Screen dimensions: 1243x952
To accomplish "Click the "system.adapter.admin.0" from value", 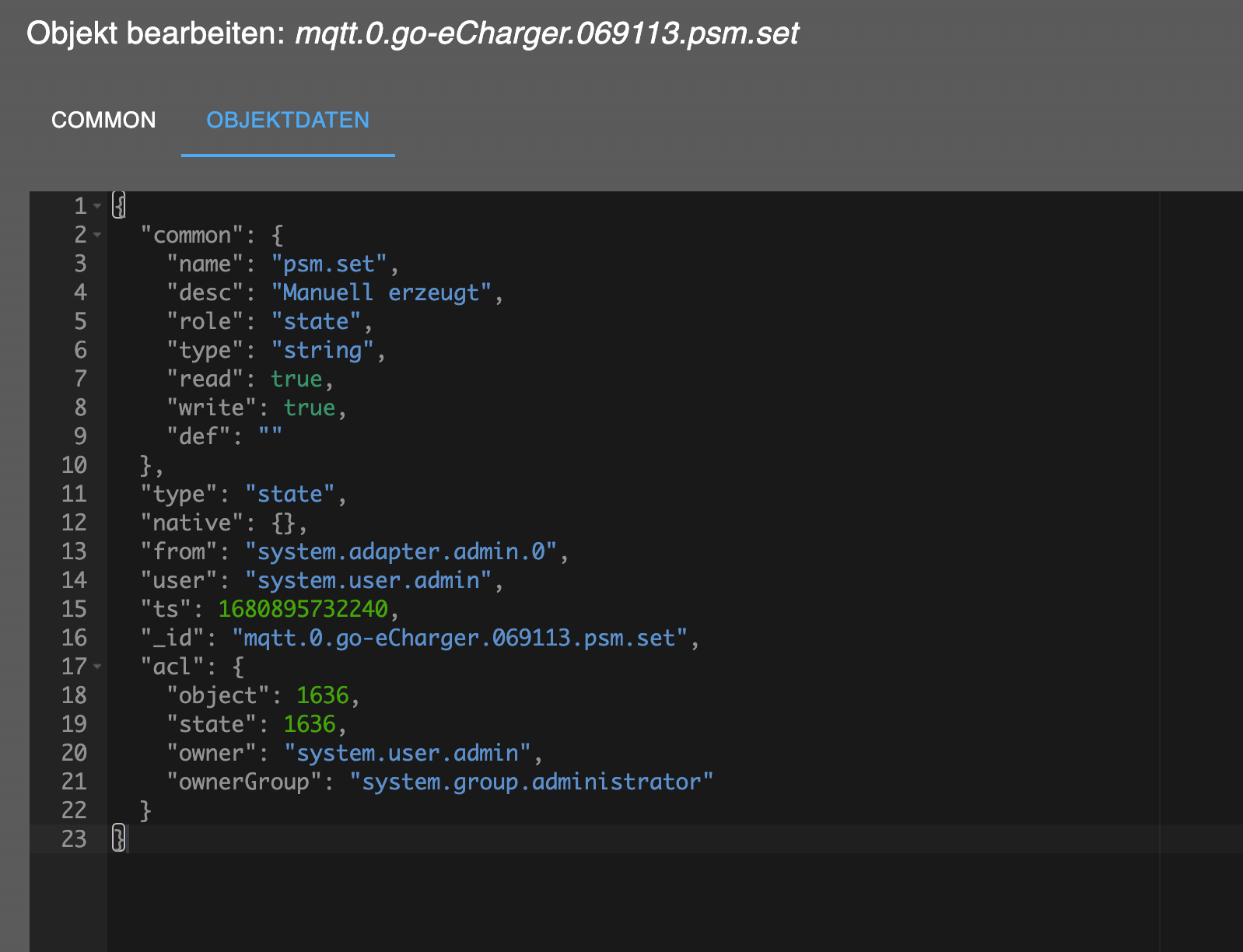I will (401, 552).
